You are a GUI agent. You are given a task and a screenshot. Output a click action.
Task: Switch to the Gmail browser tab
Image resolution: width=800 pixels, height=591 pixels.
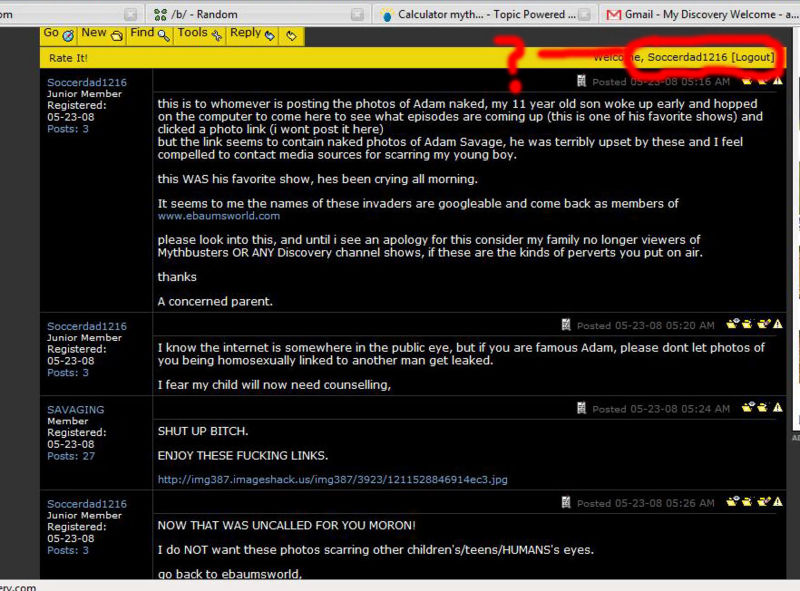(x=700, y=14)
